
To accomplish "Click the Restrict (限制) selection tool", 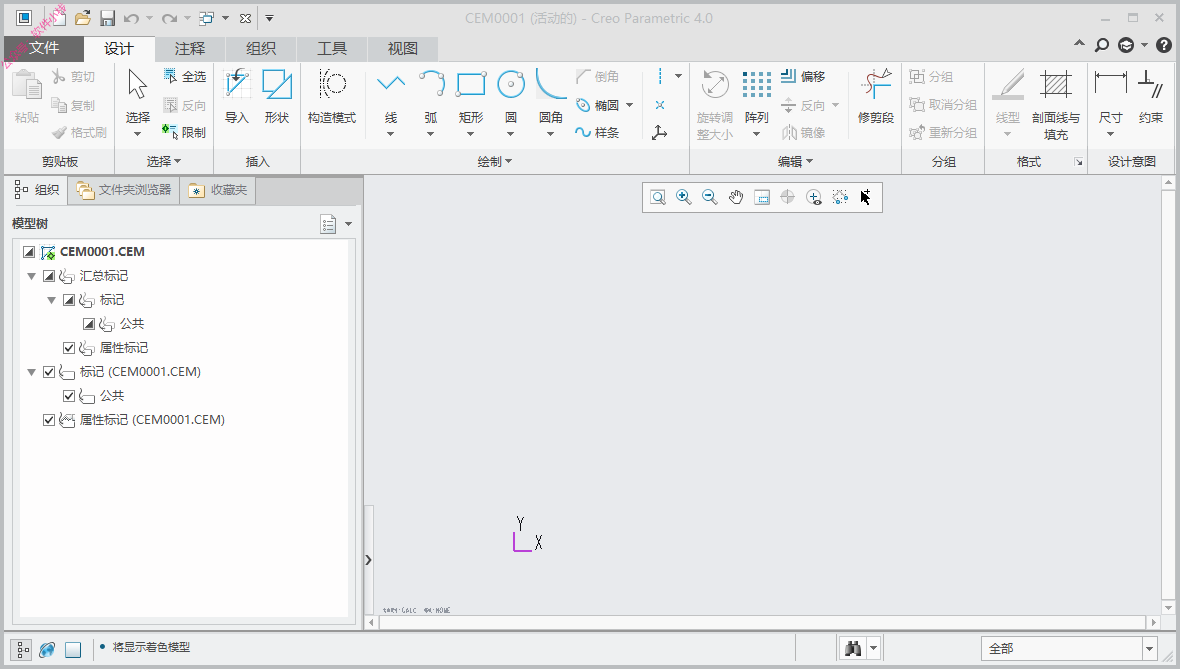I will coord(184,132).
